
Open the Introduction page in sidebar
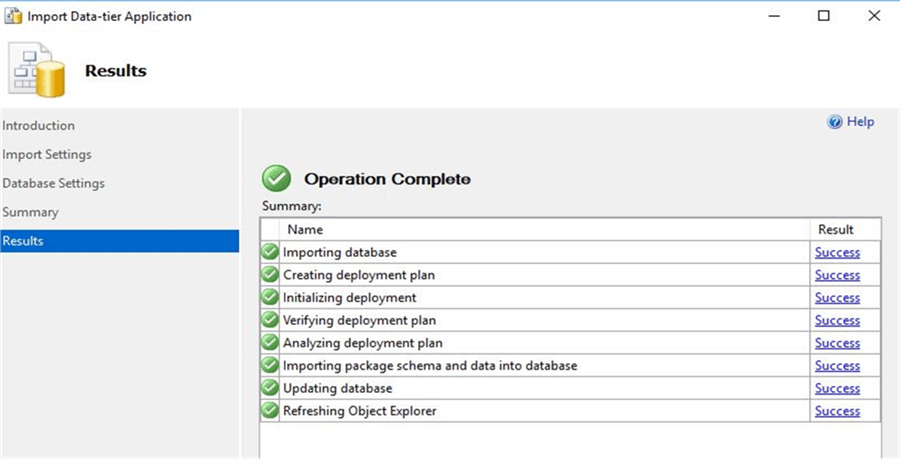coord(39,126)
